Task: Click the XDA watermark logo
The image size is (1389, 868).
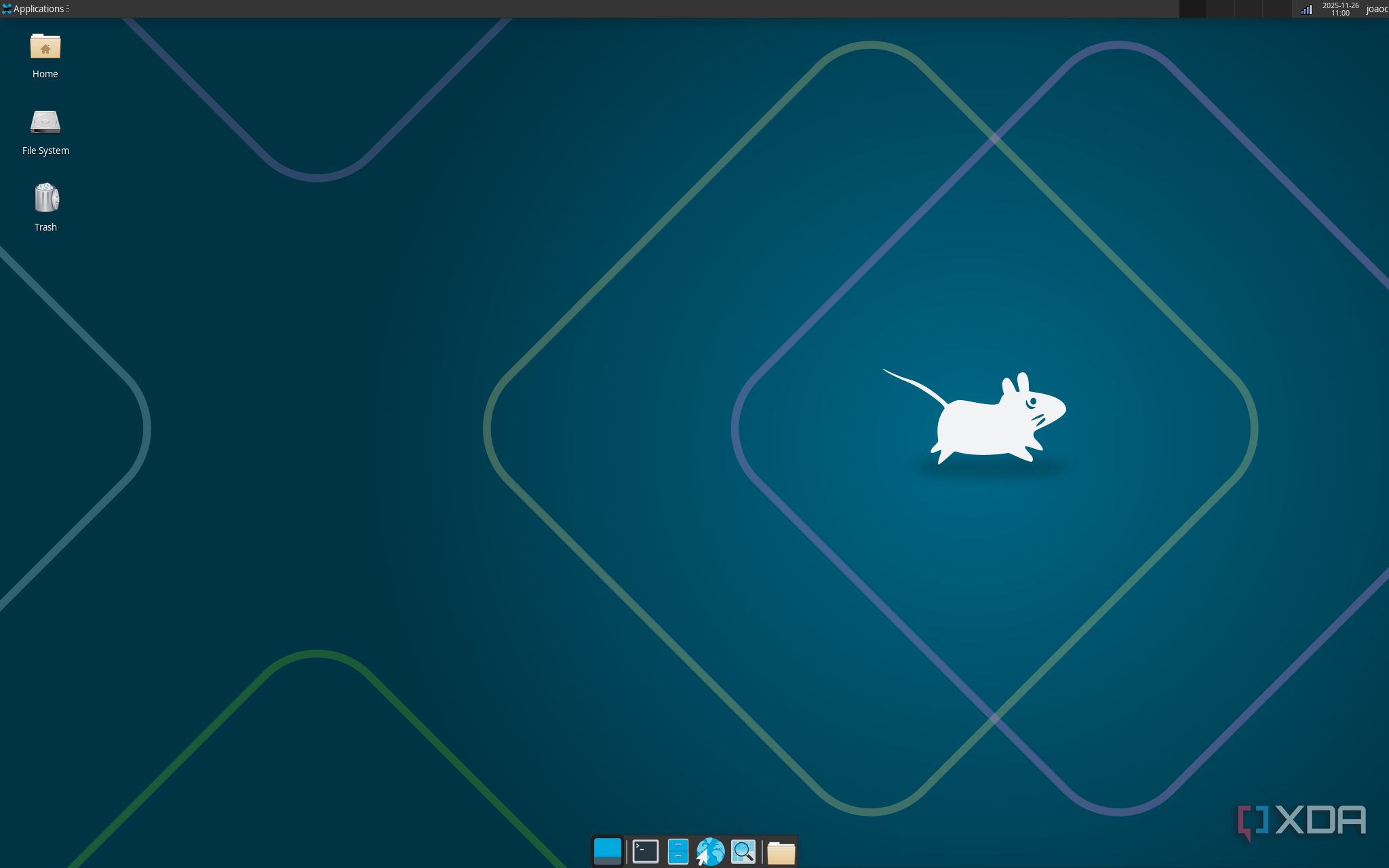Action: point(1301,821)
